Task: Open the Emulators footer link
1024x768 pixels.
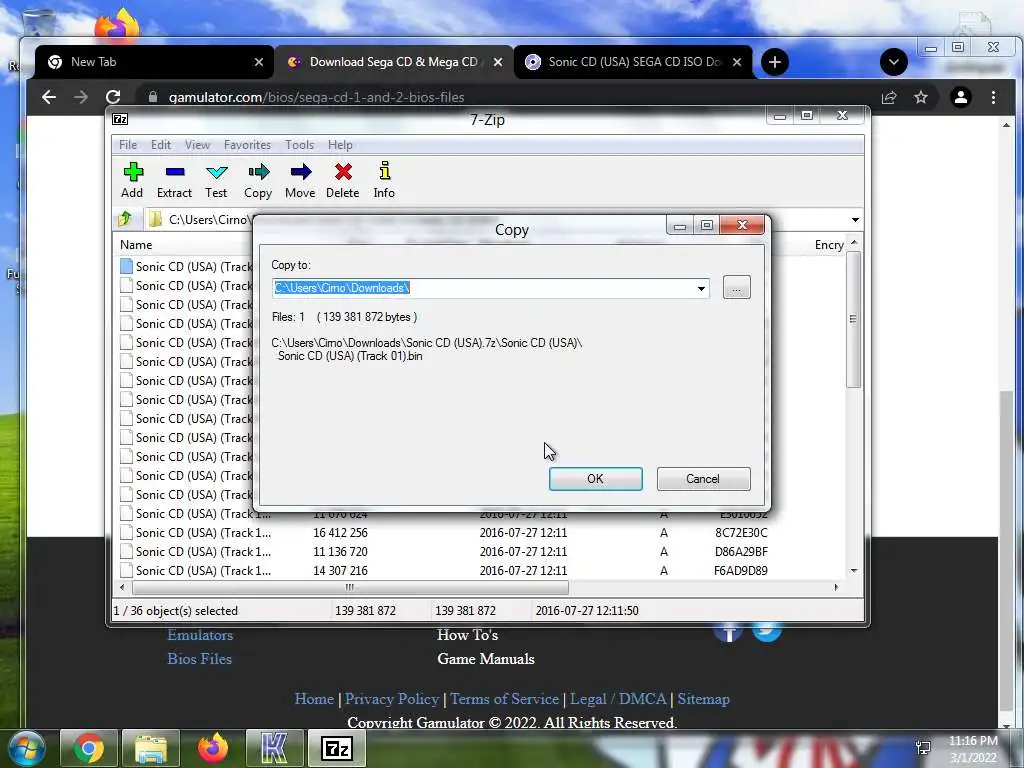Action: click(x=200, y=635)
